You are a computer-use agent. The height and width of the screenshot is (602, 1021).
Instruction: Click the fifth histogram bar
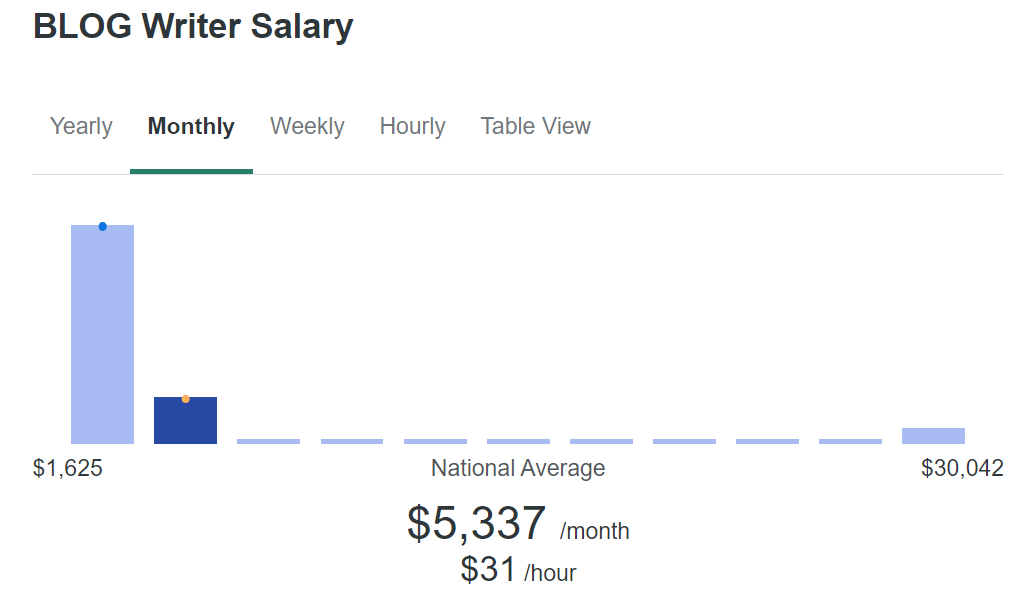point(435,441)
